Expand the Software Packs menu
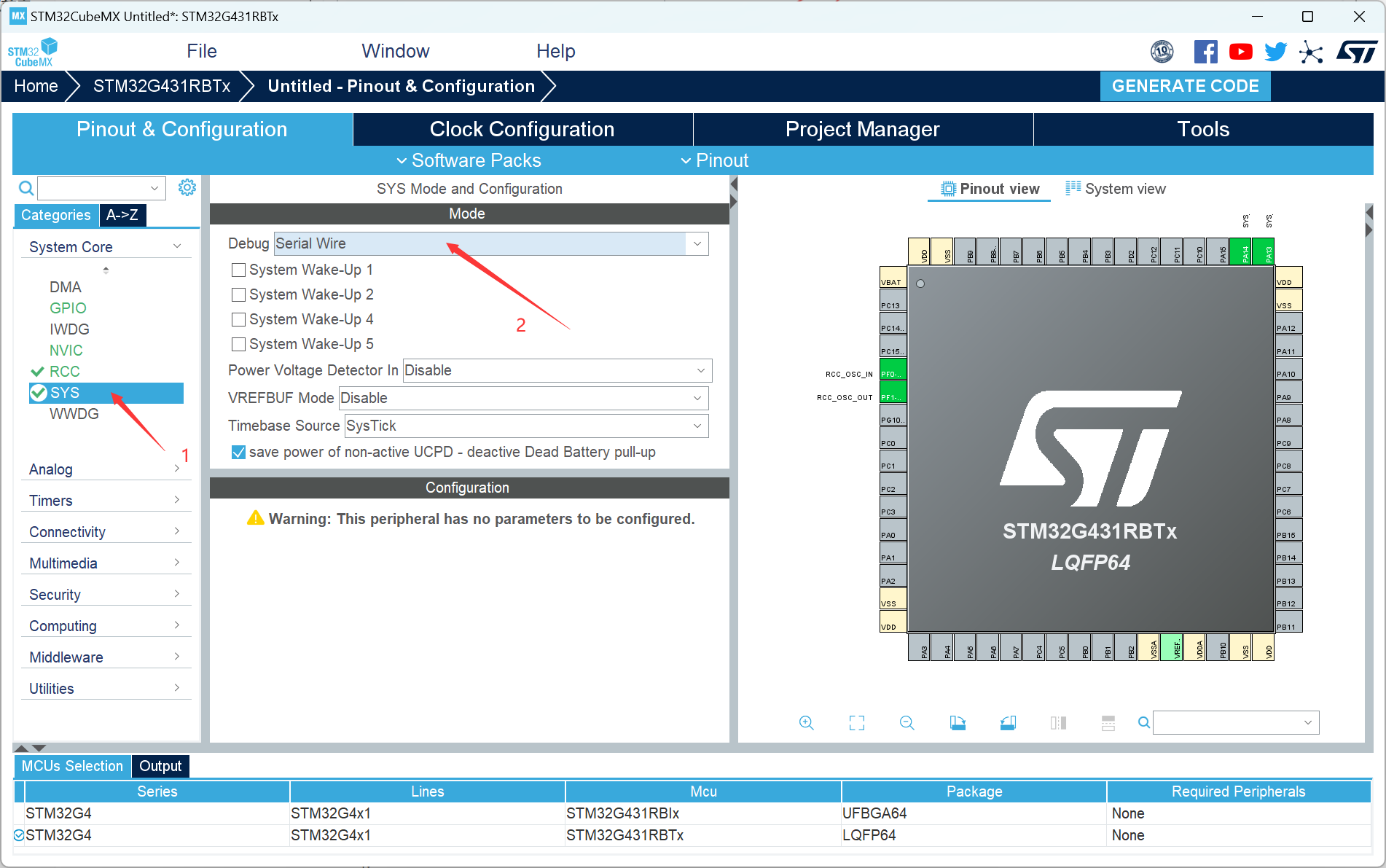Screen dimensions: 1386x868 (469, 160)
